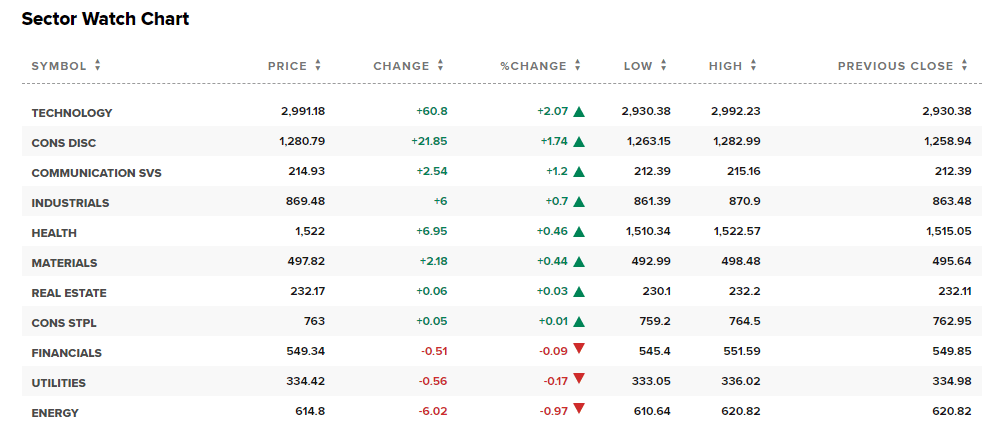Sort by Previous Close arrows

(x=964, y=66)
